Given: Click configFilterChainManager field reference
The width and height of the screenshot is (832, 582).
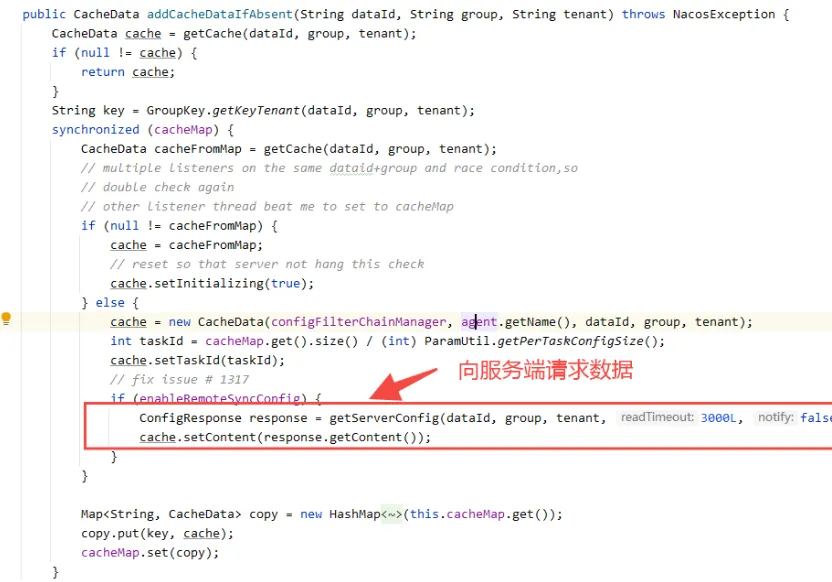Looking at the screenshot, I should click(359, 322).
